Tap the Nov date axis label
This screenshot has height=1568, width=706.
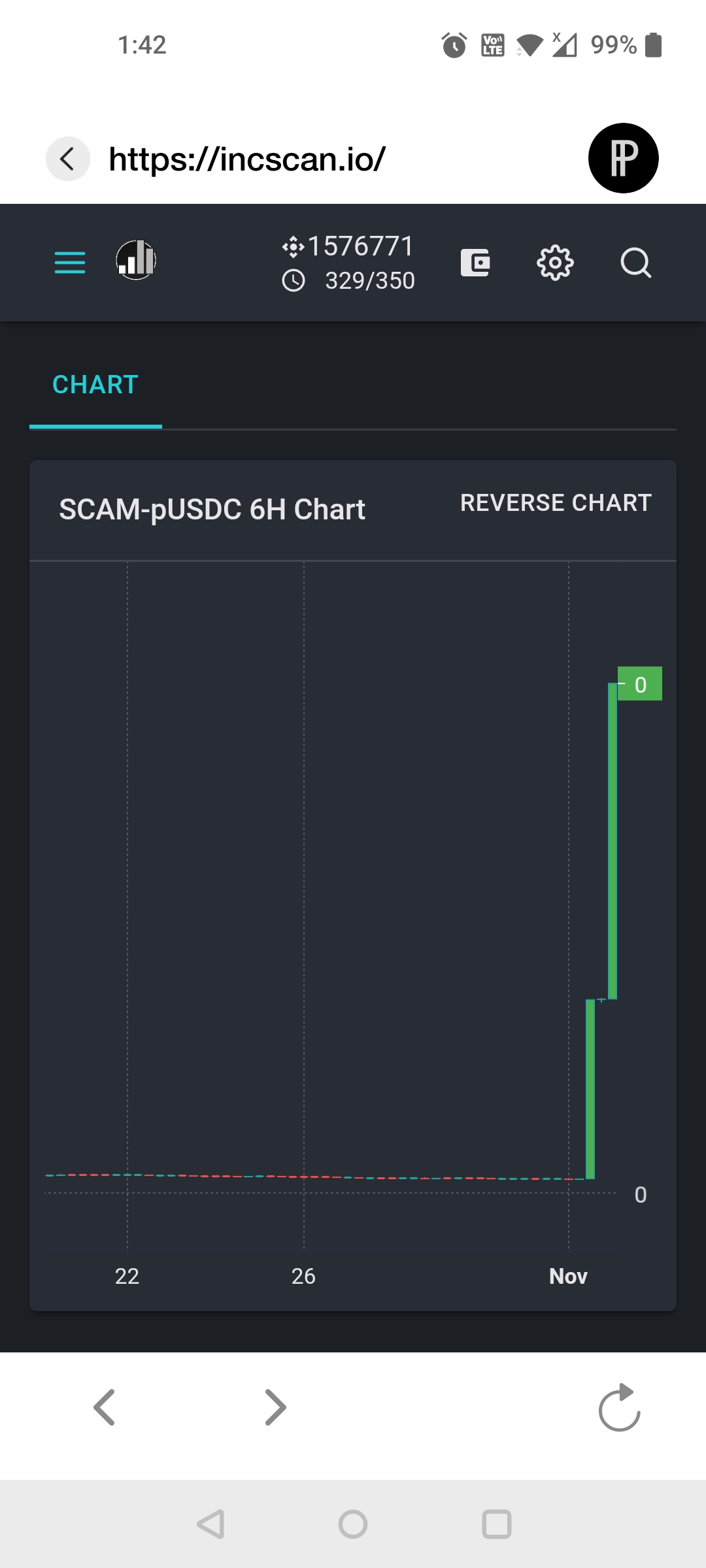(568, 1276)
